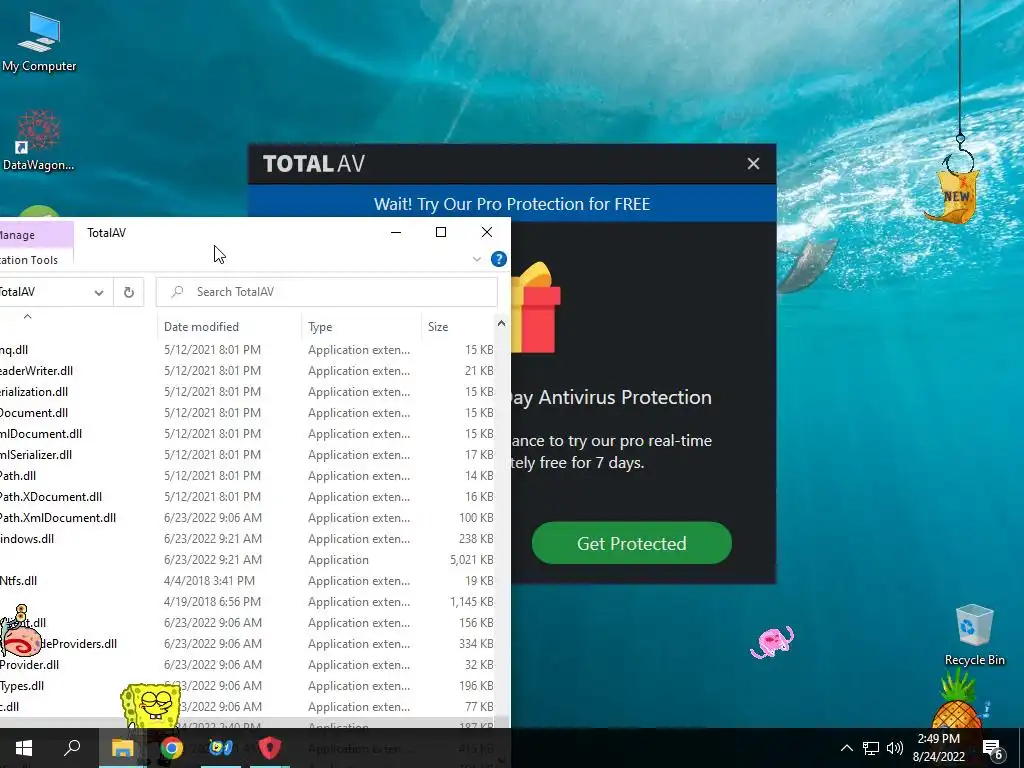1024x768 pixels.
Task: Click the Search TotalAV field
Action: point(327,292)
